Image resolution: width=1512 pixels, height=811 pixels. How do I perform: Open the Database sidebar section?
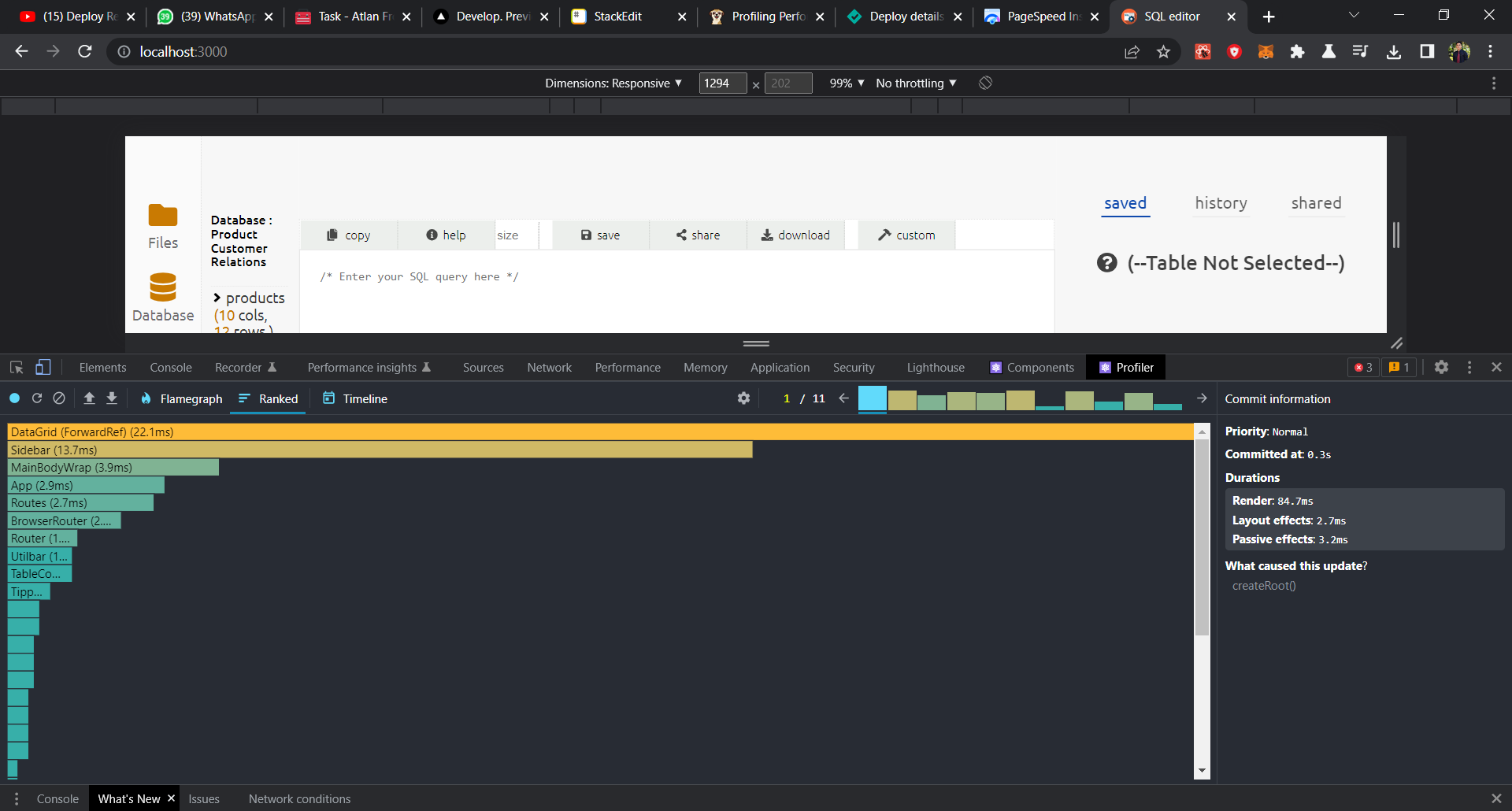point(163,298)
